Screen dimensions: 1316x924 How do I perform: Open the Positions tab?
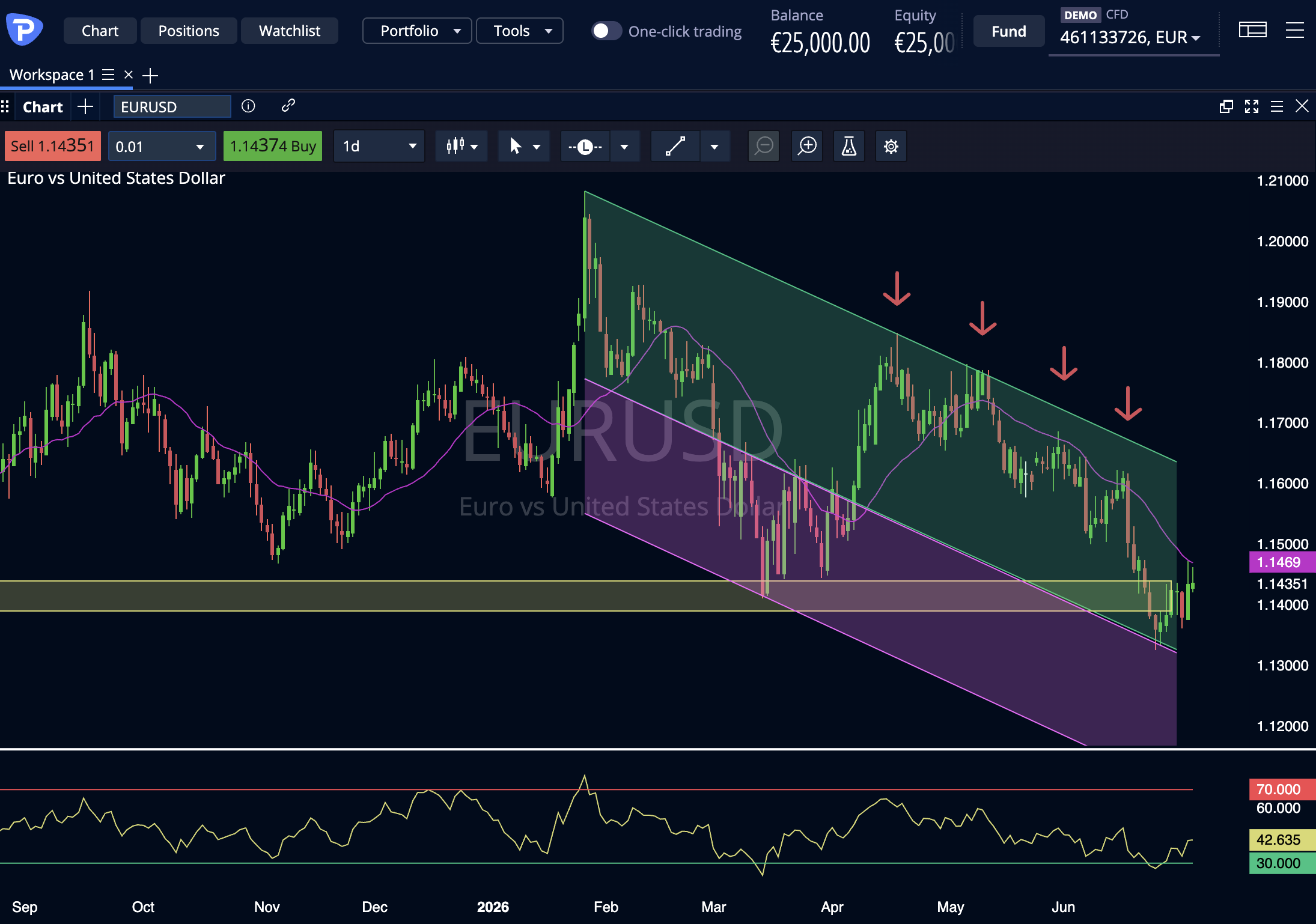pos(189,31)
